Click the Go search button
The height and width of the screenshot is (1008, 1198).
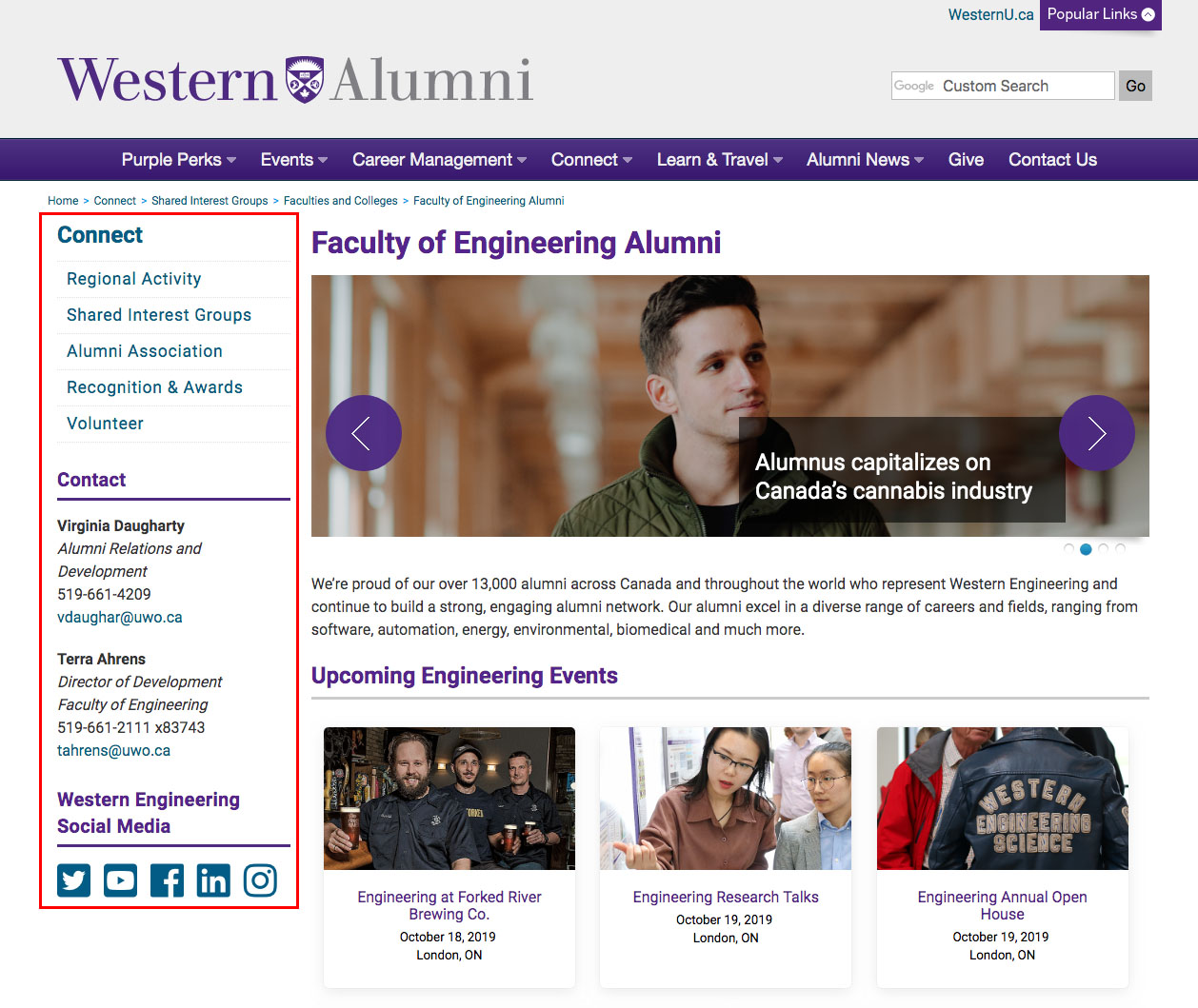(1135, 86)
